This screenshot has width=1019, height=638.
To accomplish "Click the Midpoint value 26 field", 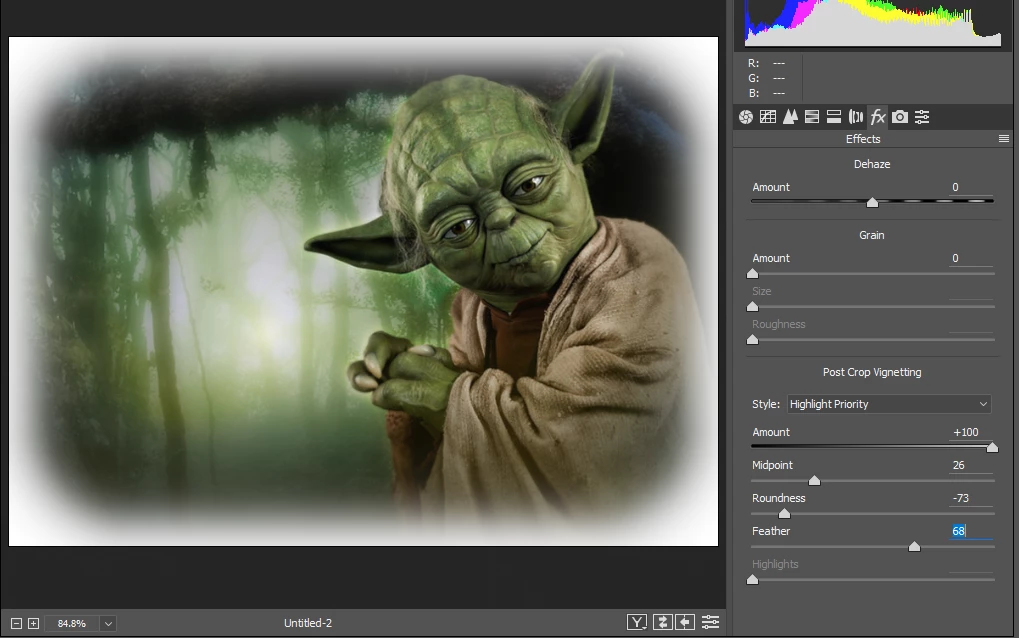I will point(971,465).
